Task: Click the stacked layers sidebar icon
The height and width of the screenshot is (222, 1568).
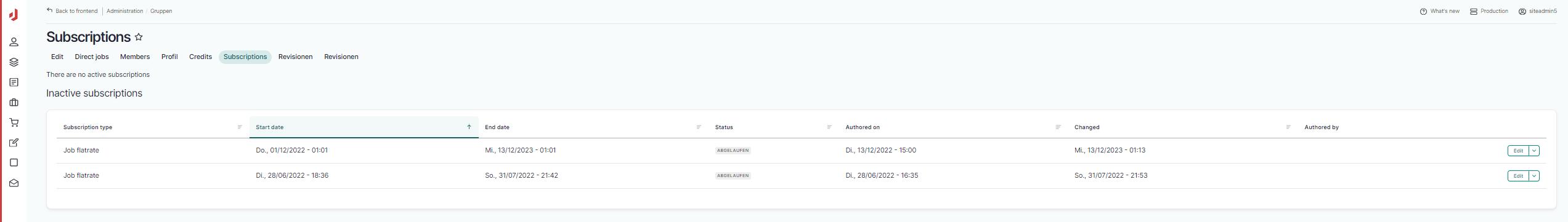Action: coord(14,62)
